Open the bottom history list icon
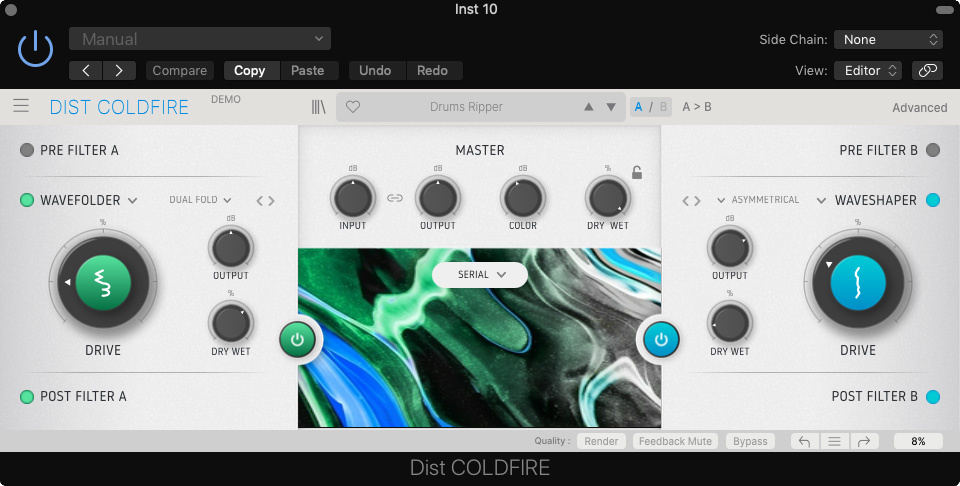960x486 pixels. [834, 441]
